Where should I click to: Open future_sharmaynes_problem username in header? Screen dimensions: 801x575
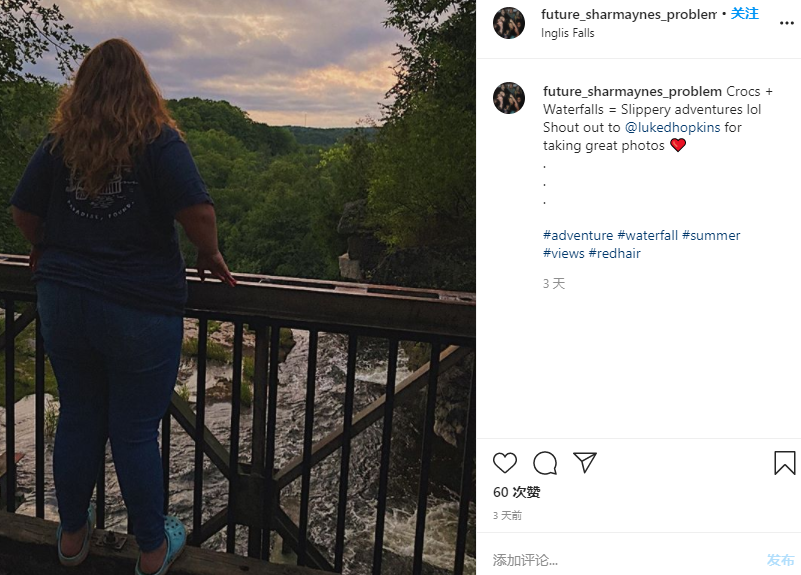[x=629, y=14]
